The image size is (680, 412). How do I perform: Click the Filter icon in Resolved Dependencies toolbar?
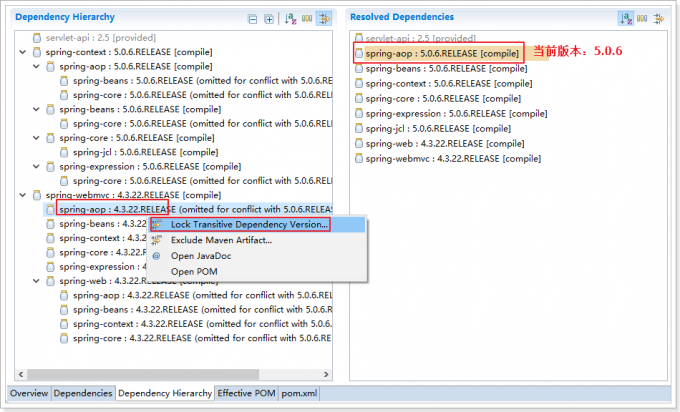(x=657, y=18)
